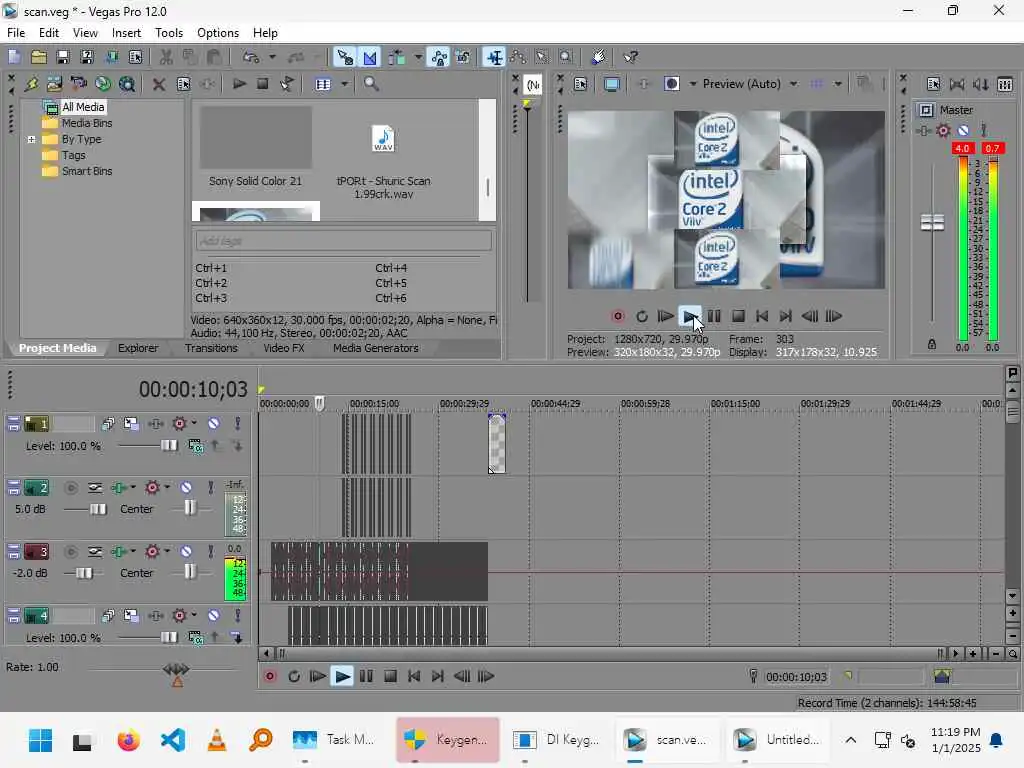Adjust track 1 Level slider

click(168, 445)
